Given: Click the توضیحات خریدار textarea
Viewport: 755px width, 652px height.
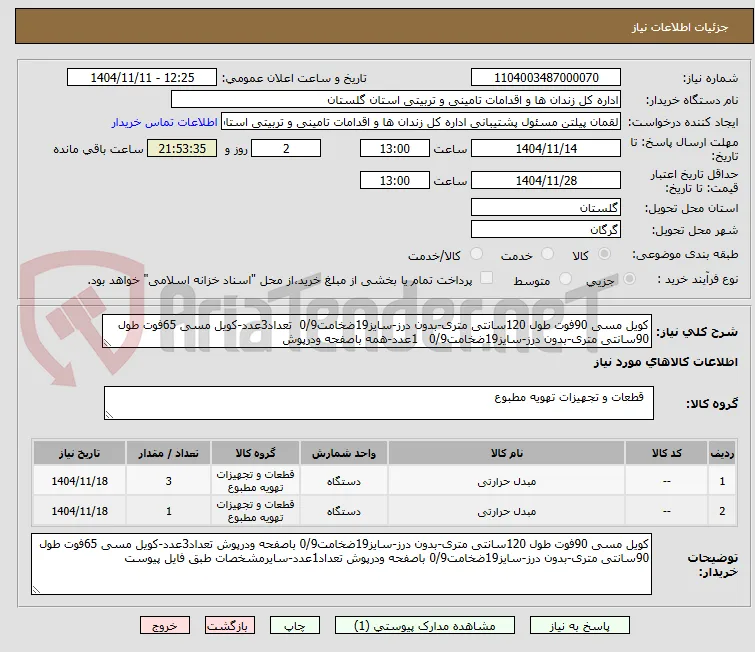Looking at the screenshot, I should pyautogui.click(x=341, y=564).
